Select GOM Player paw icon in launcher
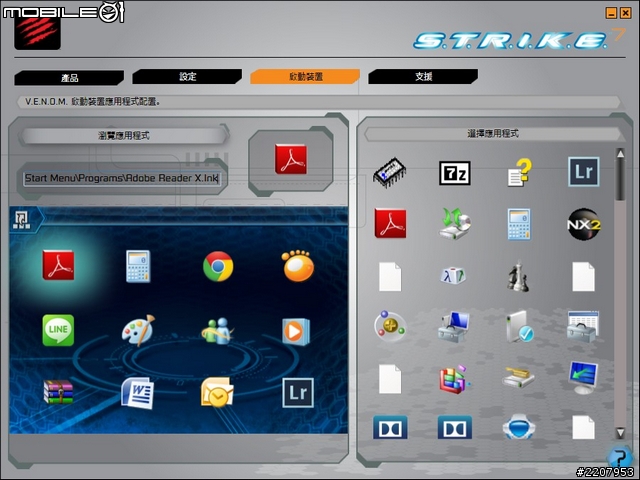This screenshot has width=640, height=480. tap(298, 266)
